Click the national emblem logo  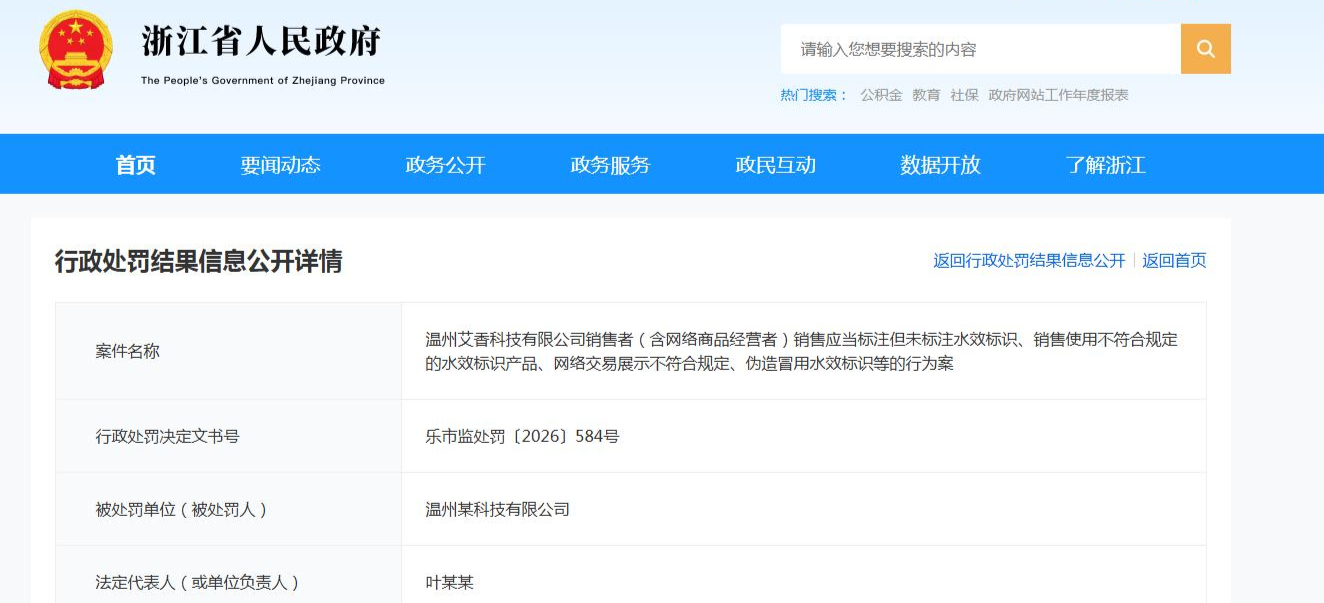[x=77, y=50]
